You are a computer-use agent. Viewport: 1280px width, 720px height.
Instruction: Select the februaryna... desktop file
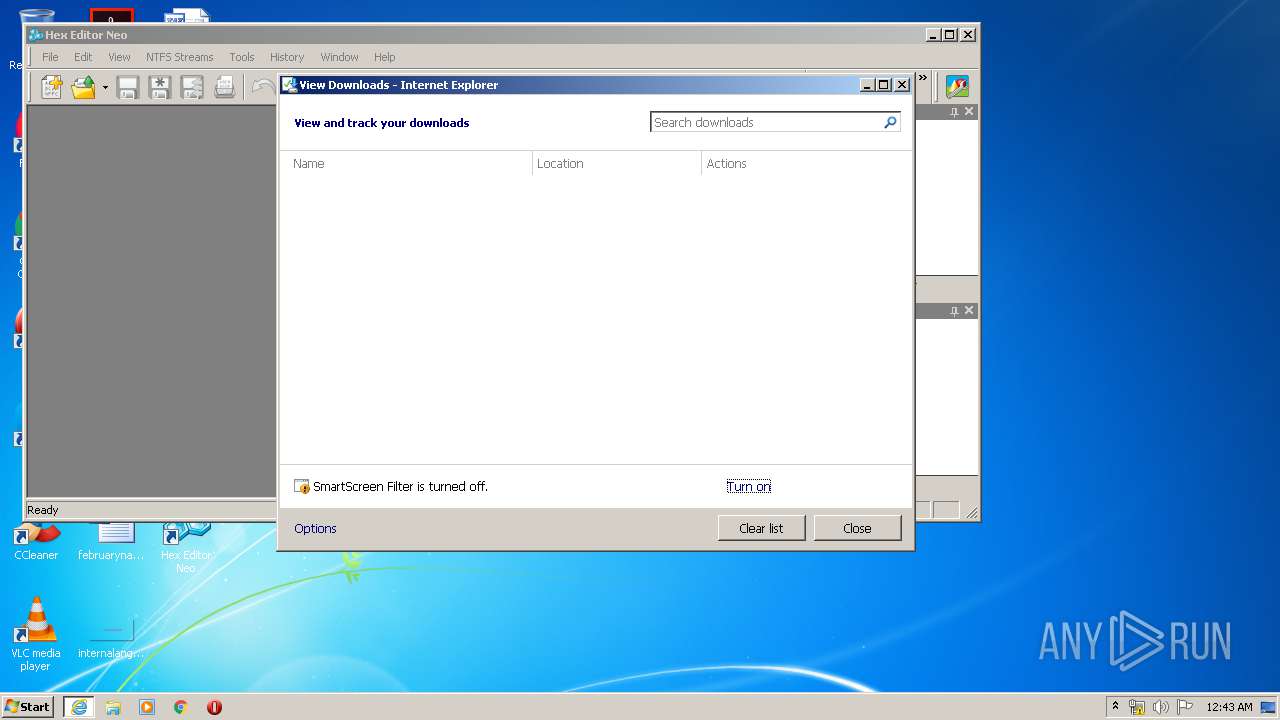pos(111,541)
